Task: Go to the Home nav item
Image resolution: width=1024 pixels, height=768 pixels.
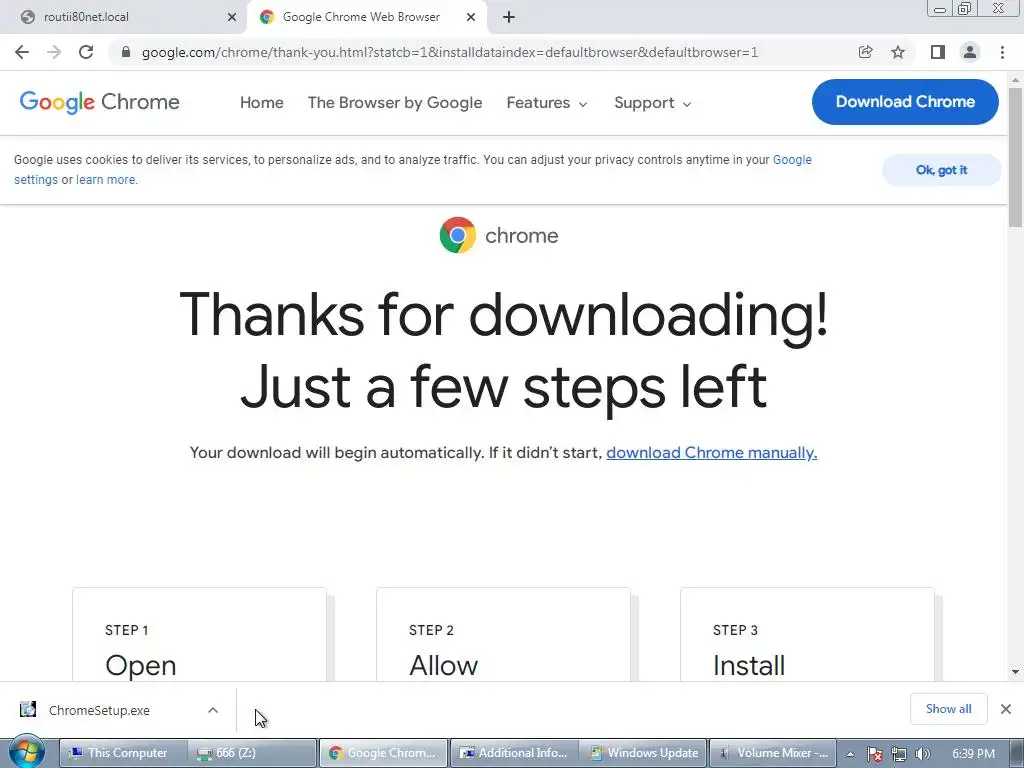Action: tap(261, 103)
